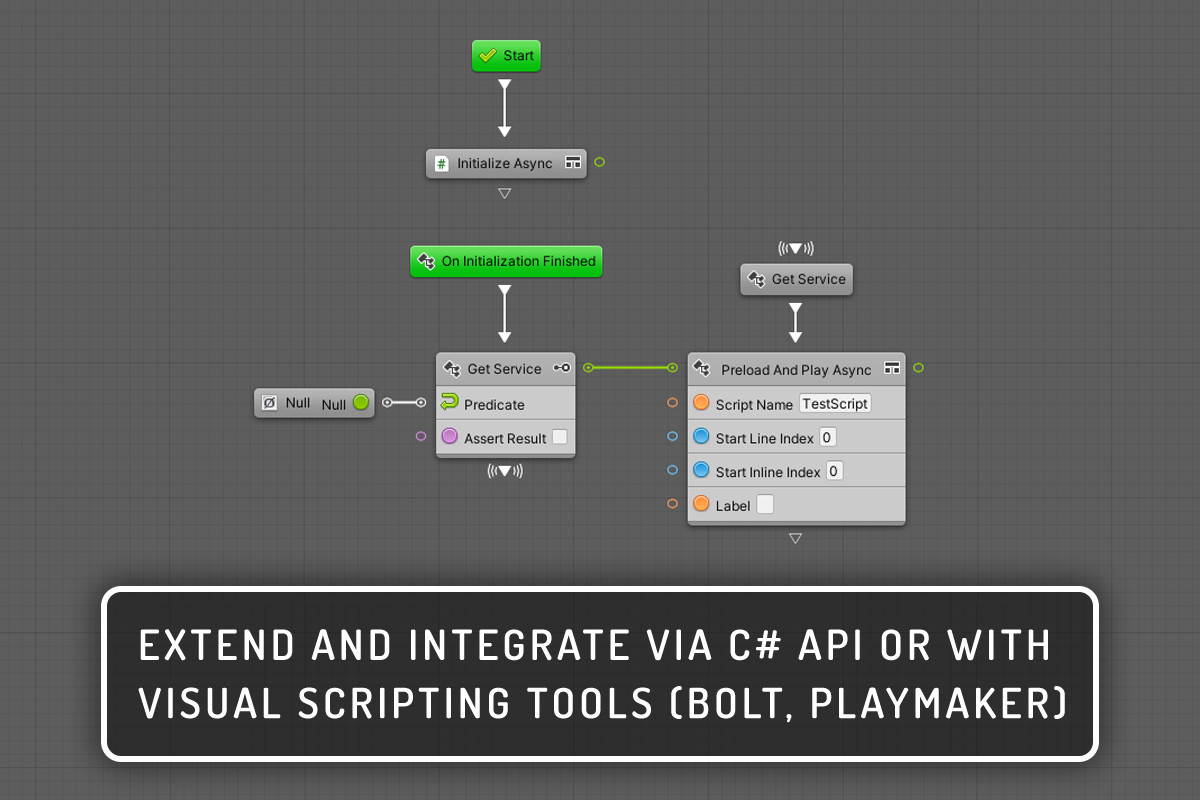
Task: Click the orange Script Name port circle
Action: pos(701,403)
